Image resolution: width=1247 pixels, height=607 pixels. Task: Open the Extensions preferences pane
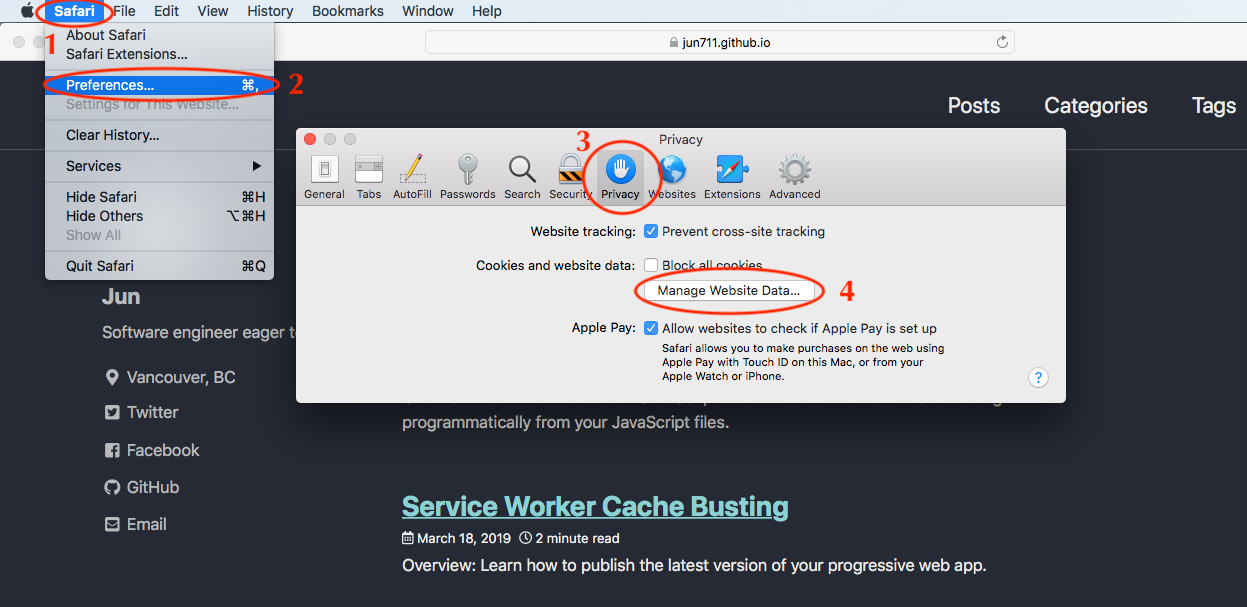click(x=732, y=176)
